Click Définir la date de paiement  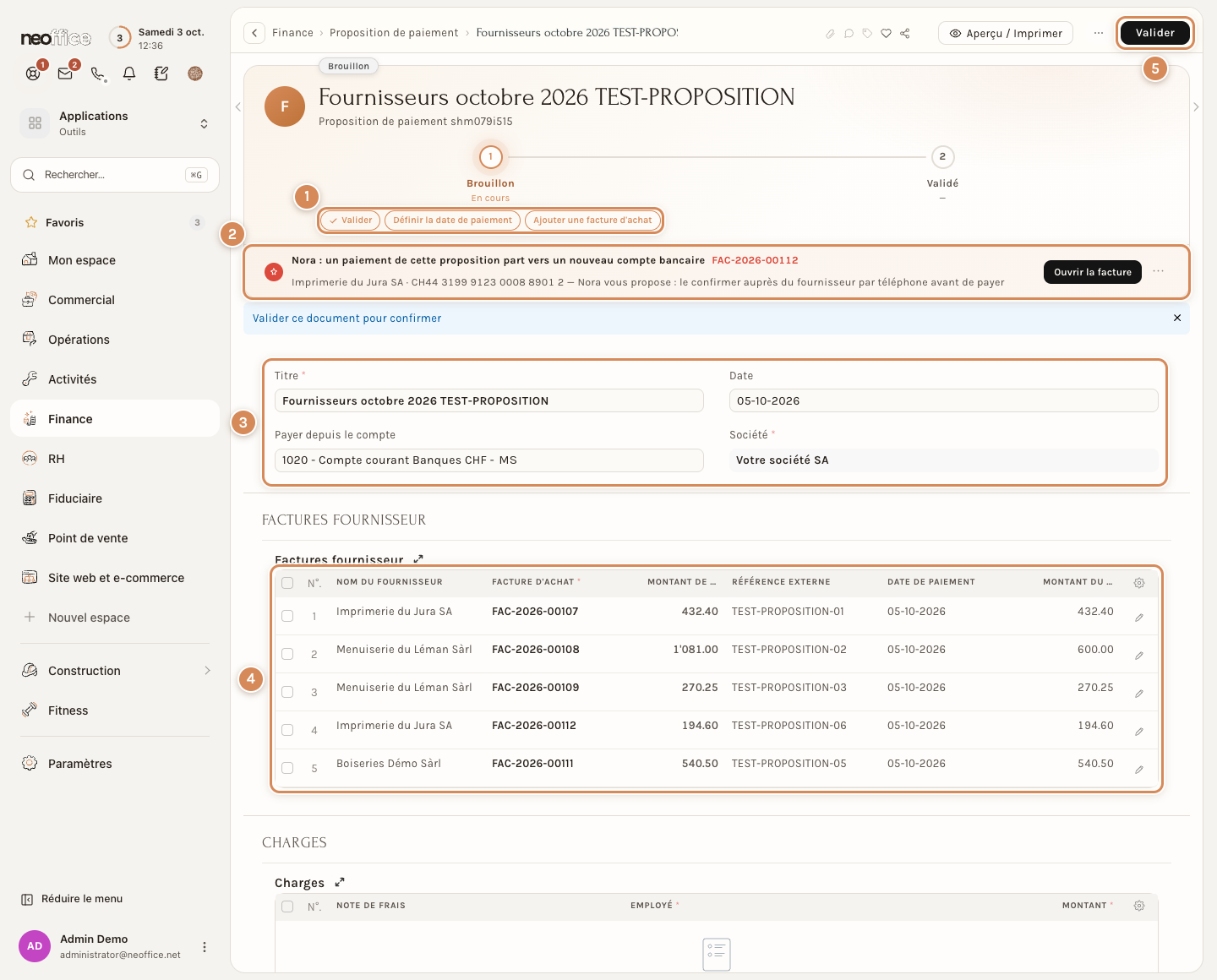452,220
